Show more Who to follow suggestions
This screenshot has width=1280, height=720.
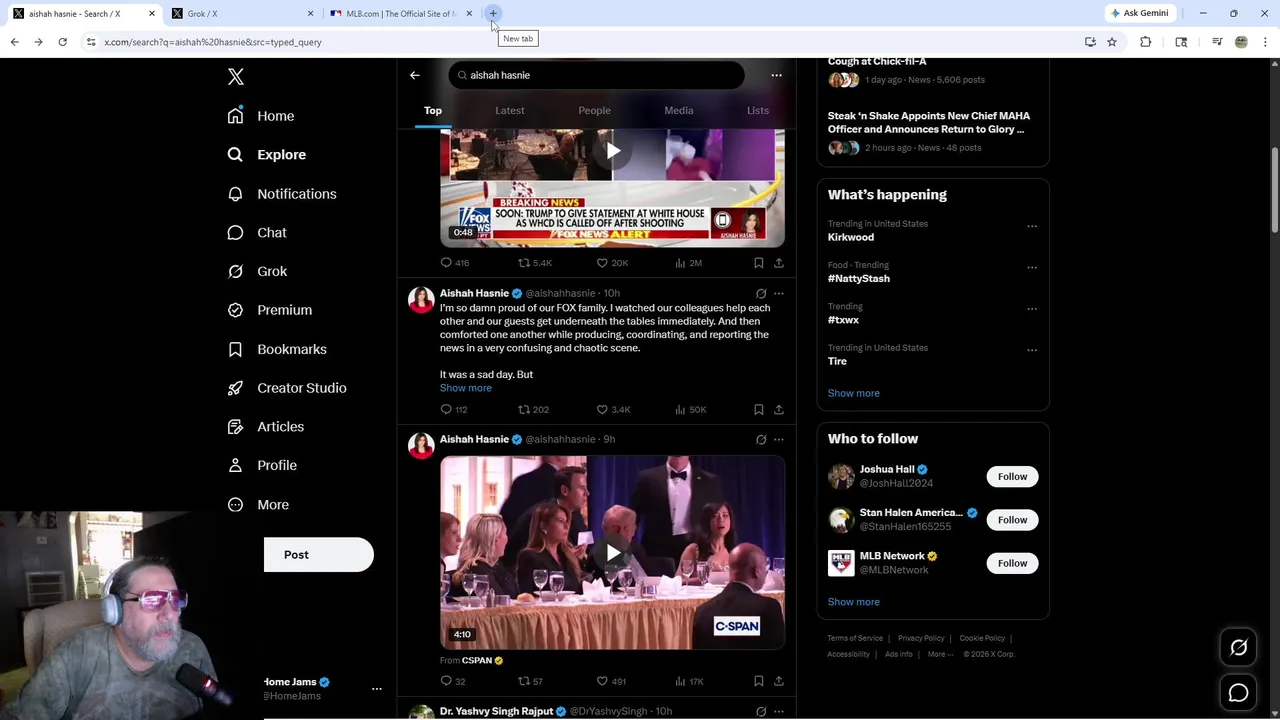coord(854,602)
